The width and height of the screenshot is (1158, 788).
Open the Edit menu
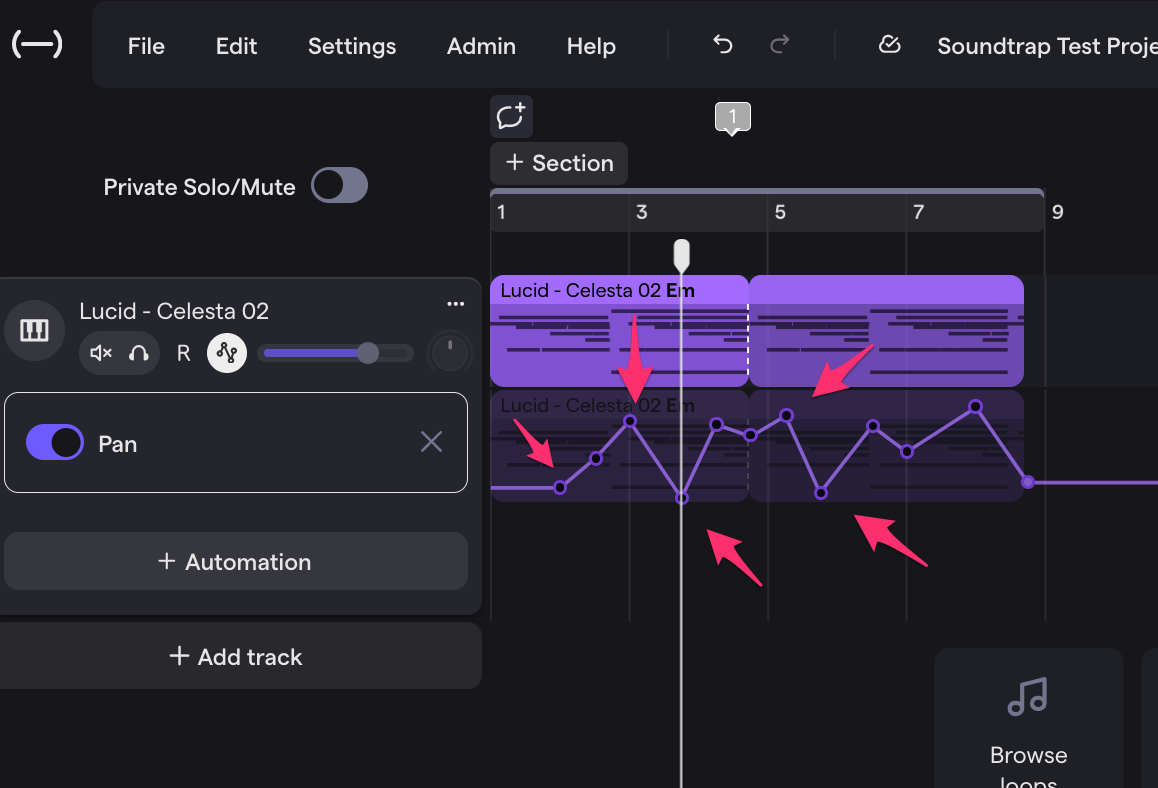point(236,46)
